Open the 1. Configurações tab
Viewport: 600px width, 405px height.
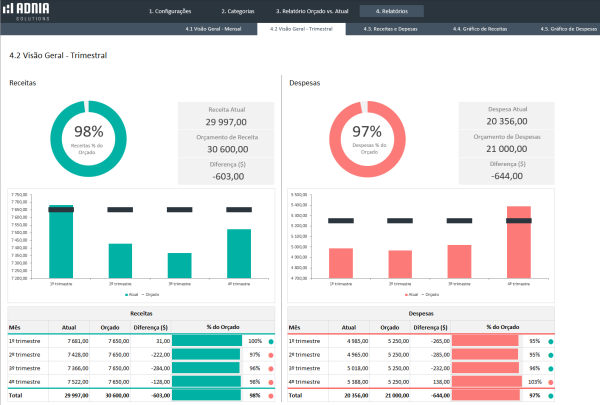(170, 11)
